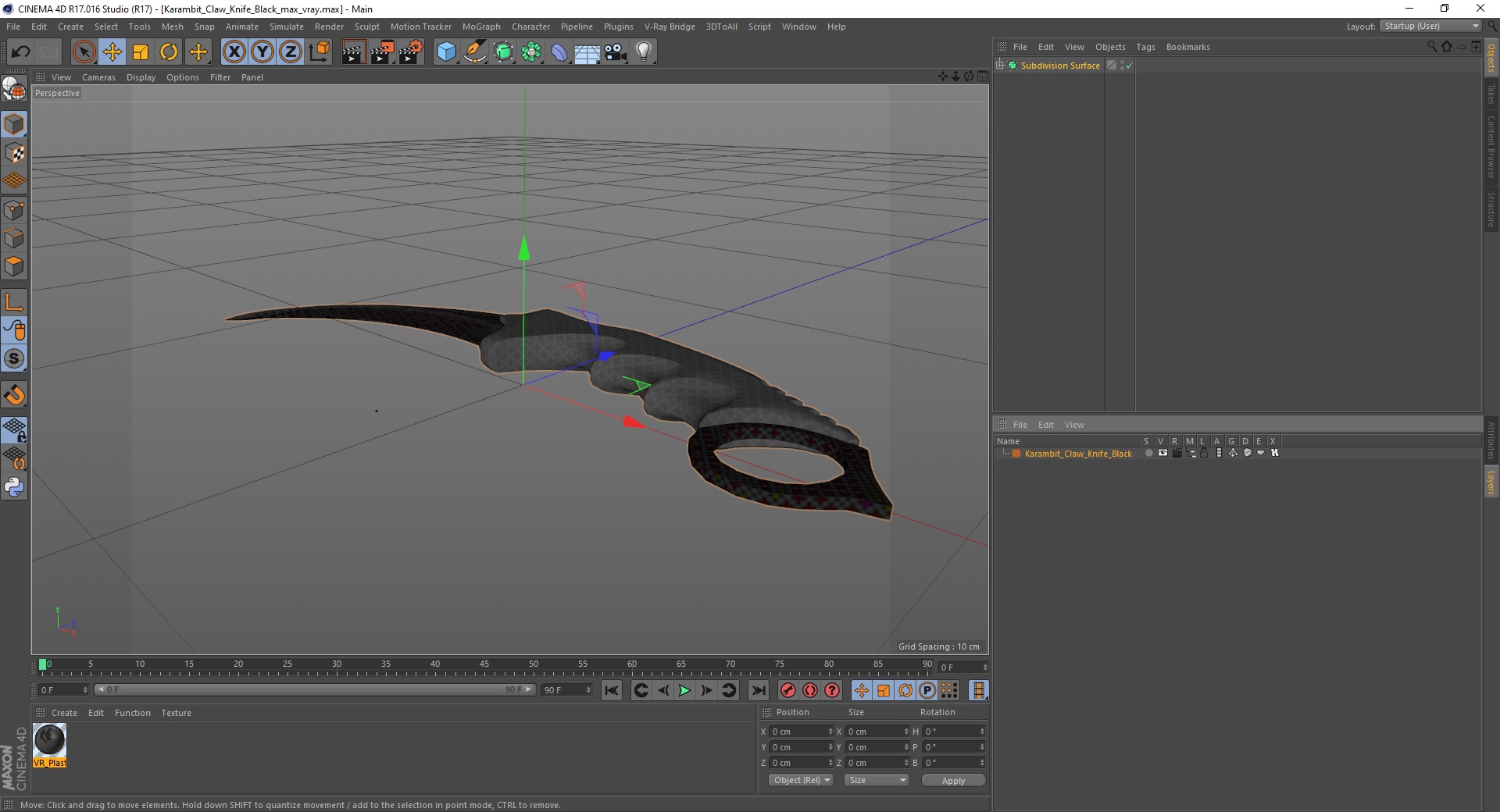This screenshot has width=1500, height=812.
Task: Add a Subdivision Surface generator icon
Action: pyautogui.click(x=504, y=52)
